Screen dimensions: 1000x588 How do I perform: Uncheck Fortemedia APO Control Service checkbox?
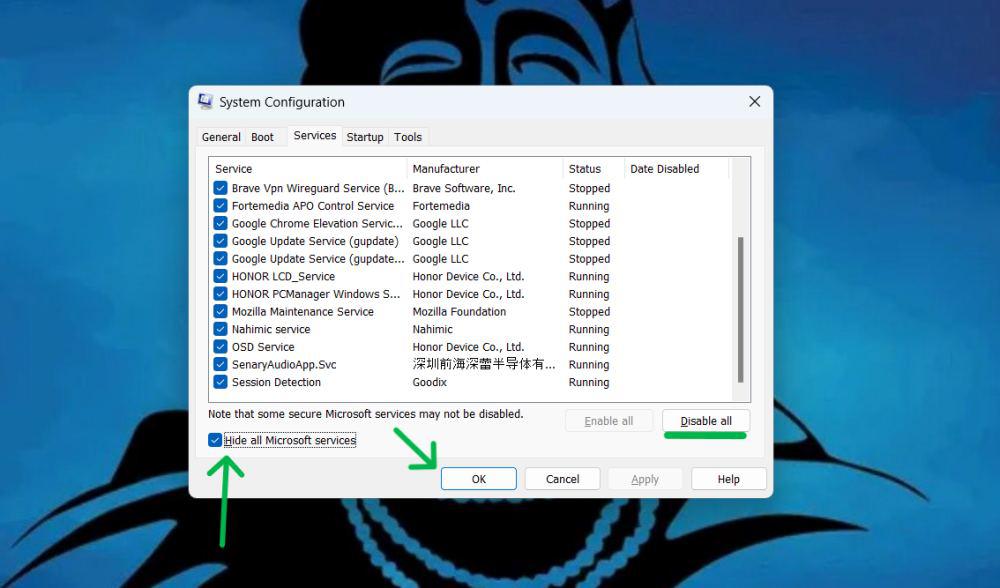point(220,206)
